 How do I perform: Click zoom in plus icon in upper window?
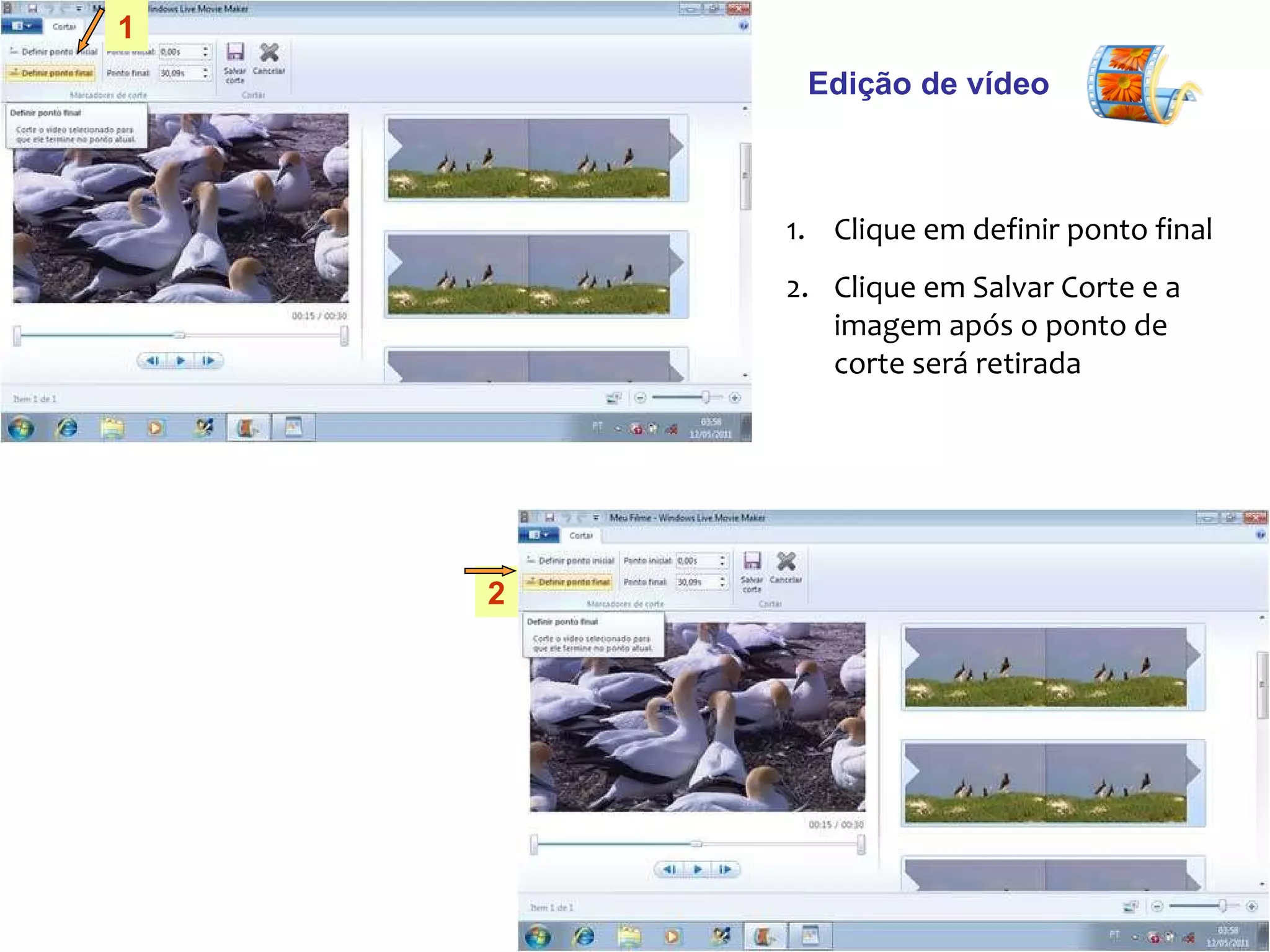coord(735,397)
